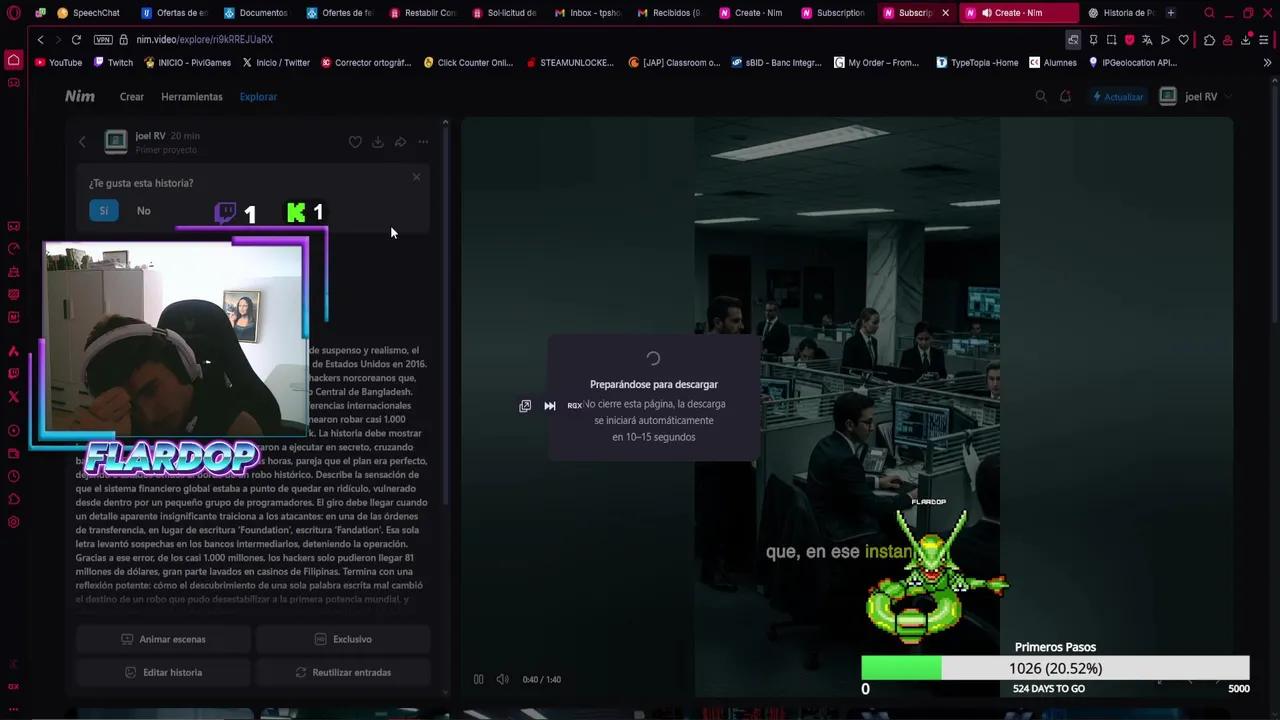Image resolution: width=1280 pixels, height=720 pixels.
Task: Click the translate page icon
Action: (1147, 40)
